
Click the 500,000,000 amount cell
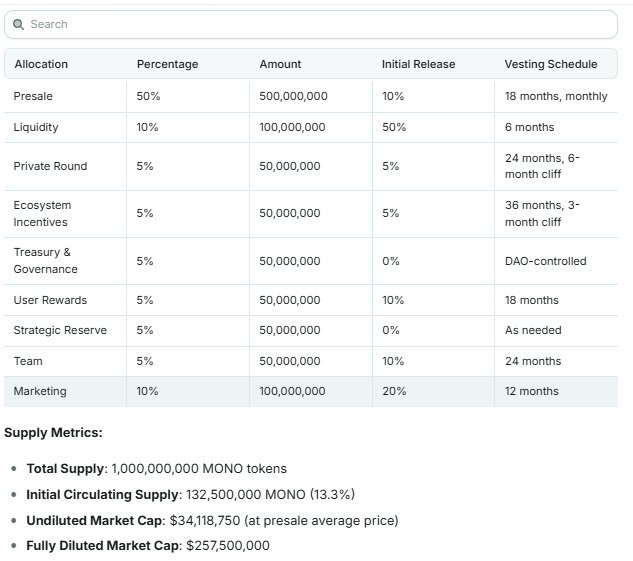[310, 96]
